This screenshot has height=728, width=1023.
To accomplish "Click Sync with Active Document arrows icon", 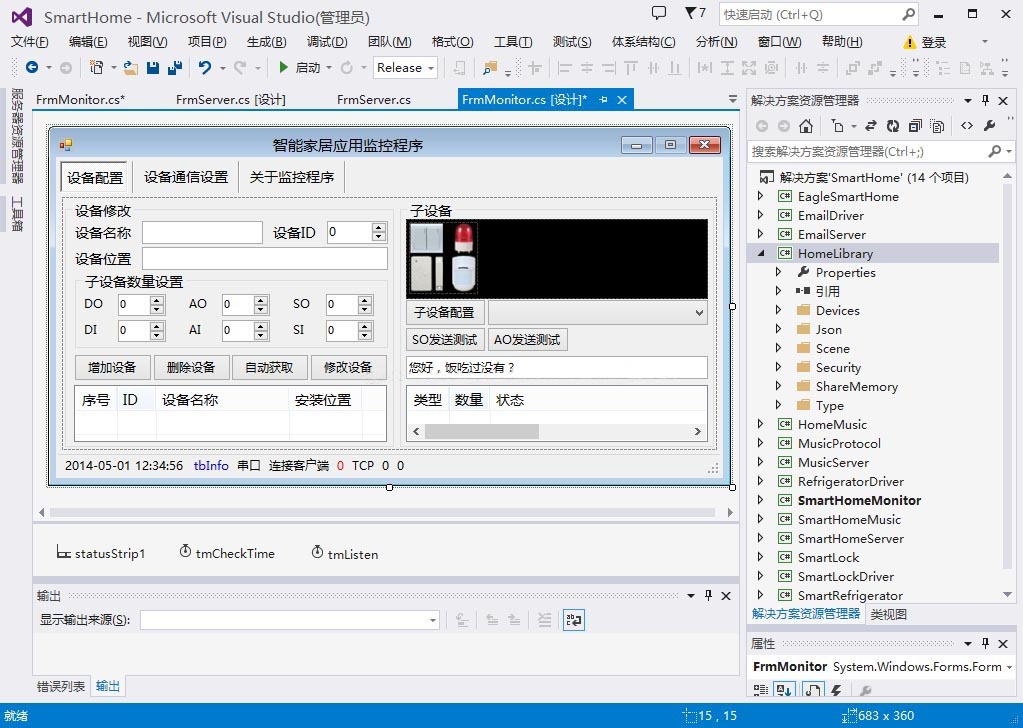I will click(870, 126).
